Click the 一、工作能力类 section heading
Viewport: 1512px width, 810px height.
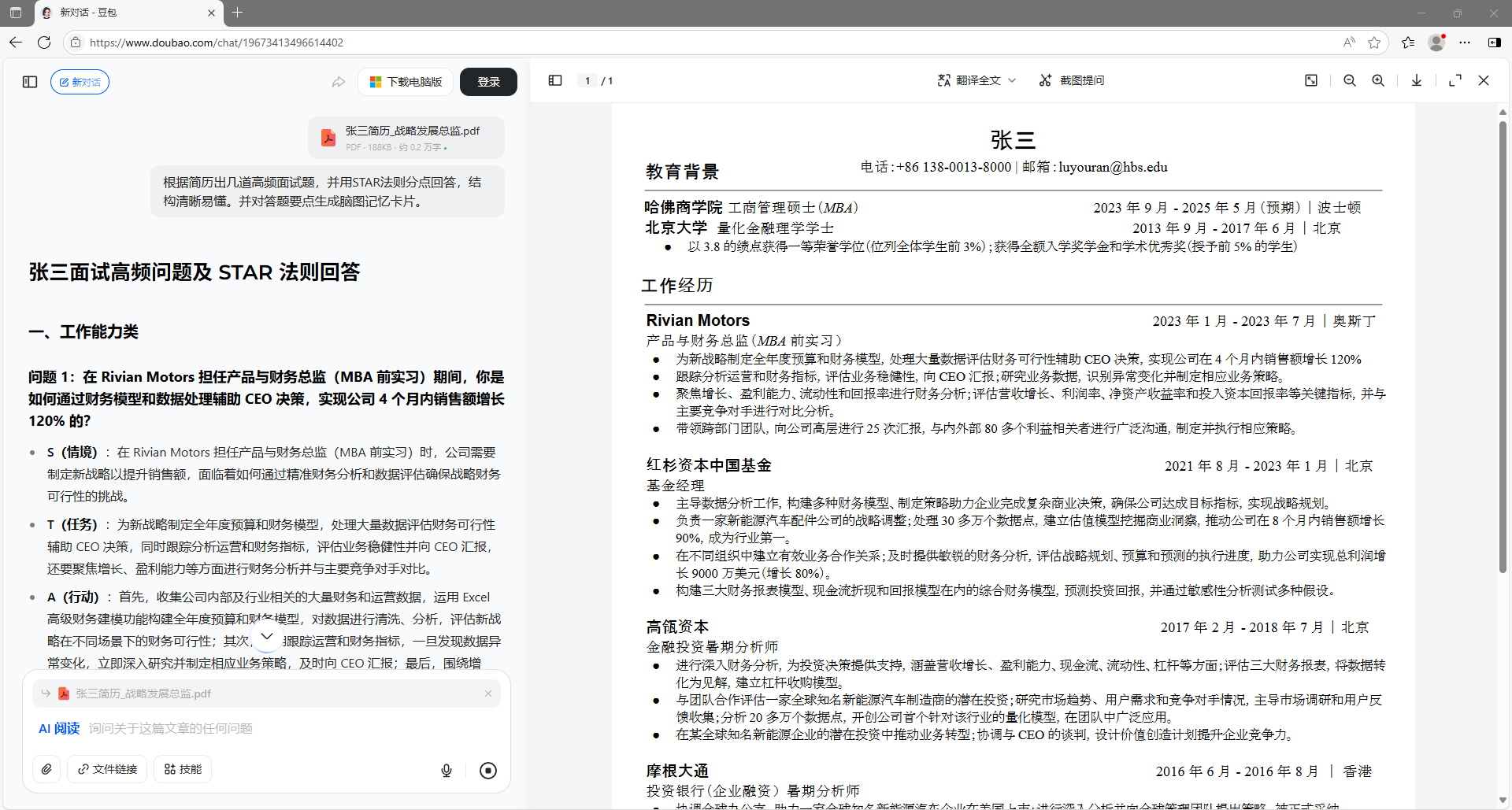coord(83,331)
